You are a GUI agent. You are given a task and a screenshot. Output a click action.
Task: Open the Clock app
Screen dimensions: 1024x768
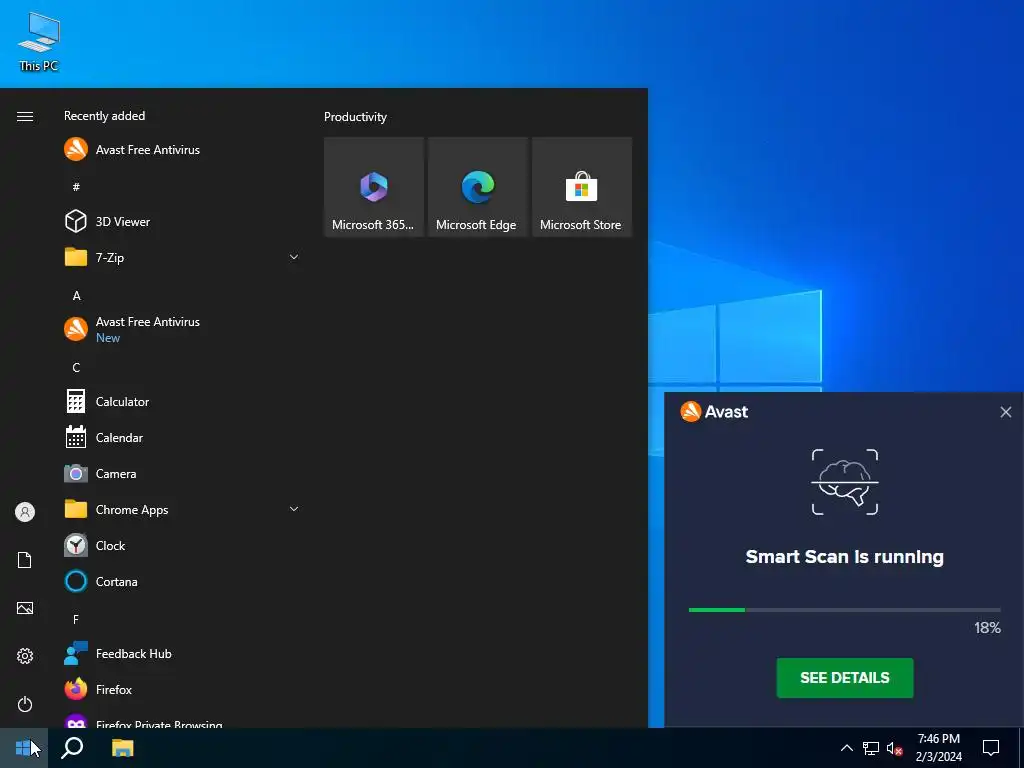click(x=181, y=545)
